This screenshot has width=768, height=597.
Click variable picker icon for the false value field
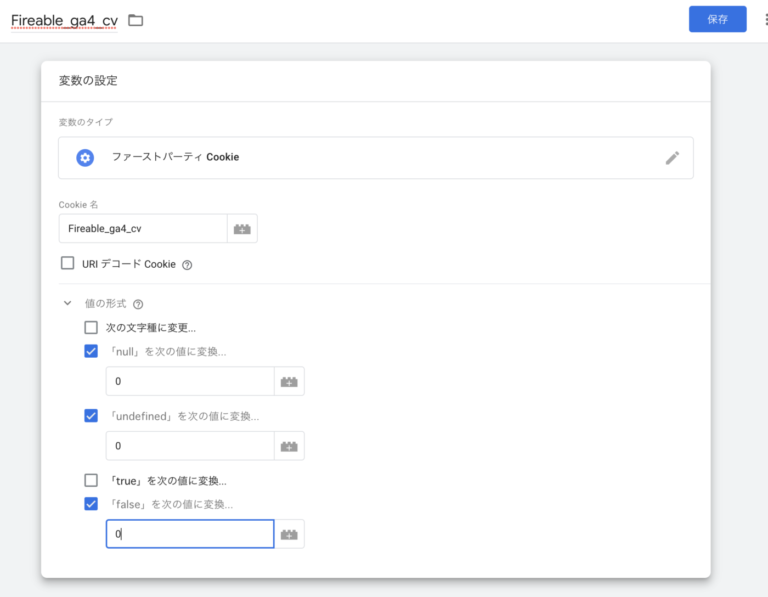click(x=289, y=535)
